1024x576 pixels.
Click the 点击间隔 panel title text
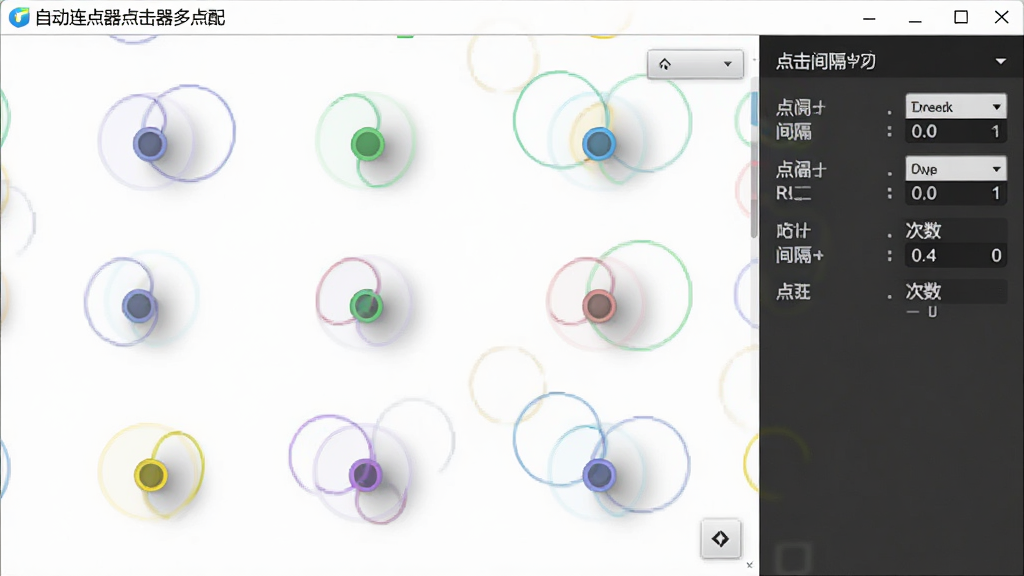[825, 61]
